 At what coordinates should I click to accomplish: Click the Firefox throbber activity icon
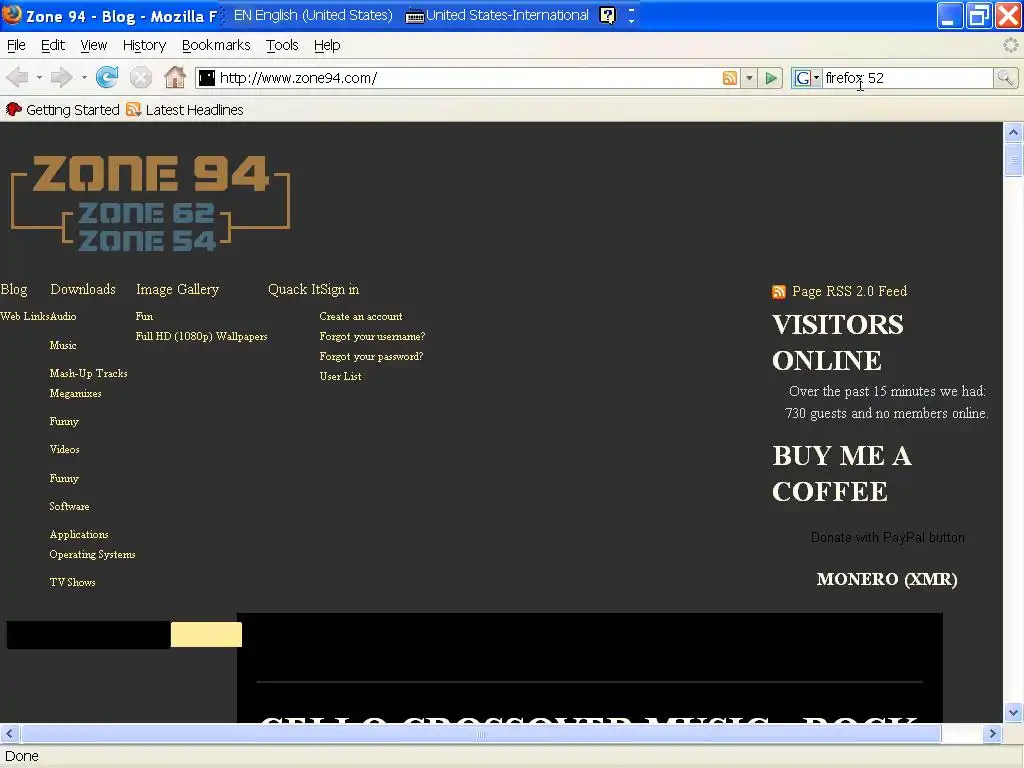[1010, 45]
